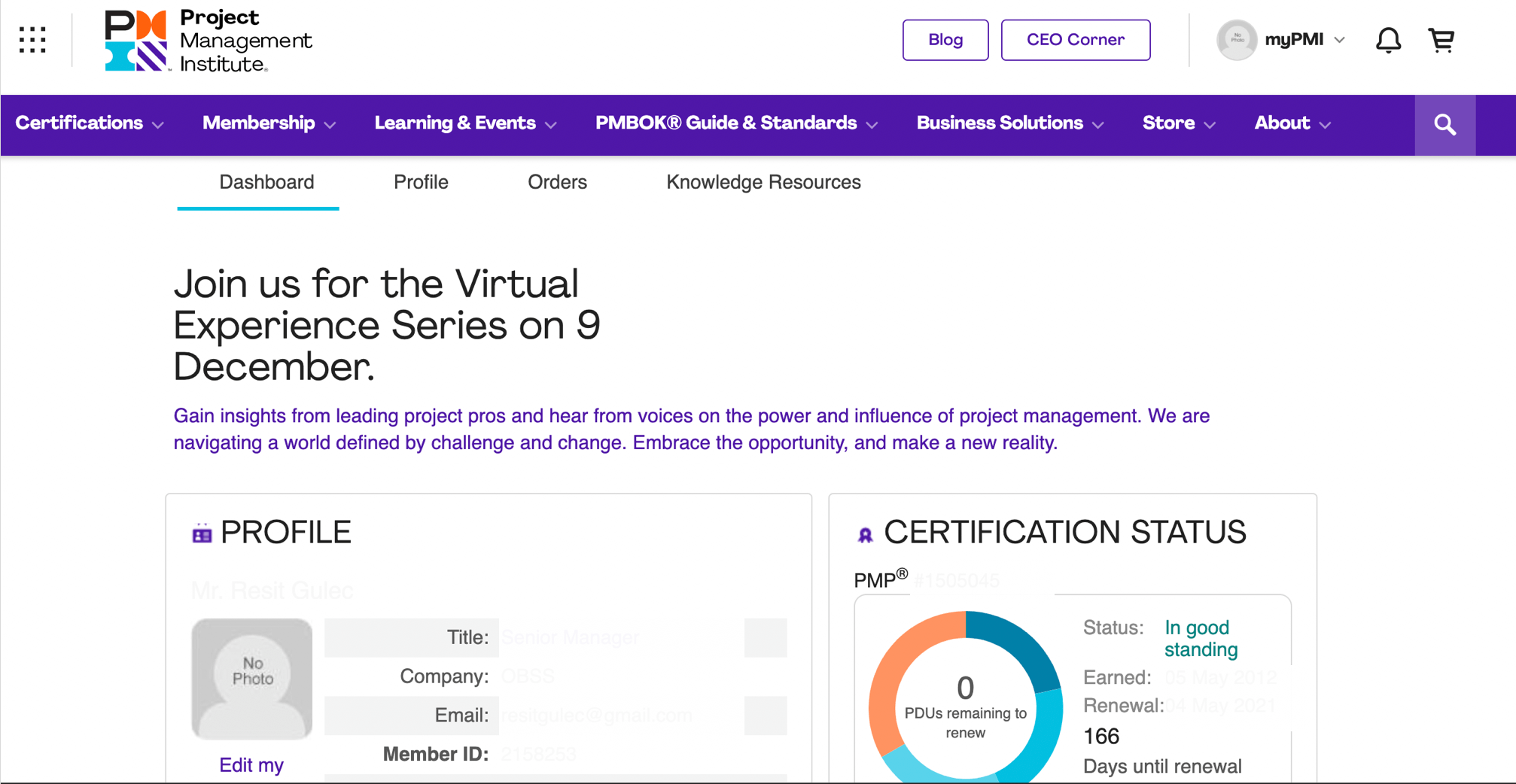View the shopping cart
The image size is (1516, 784).
click(x=1441, y=40)
